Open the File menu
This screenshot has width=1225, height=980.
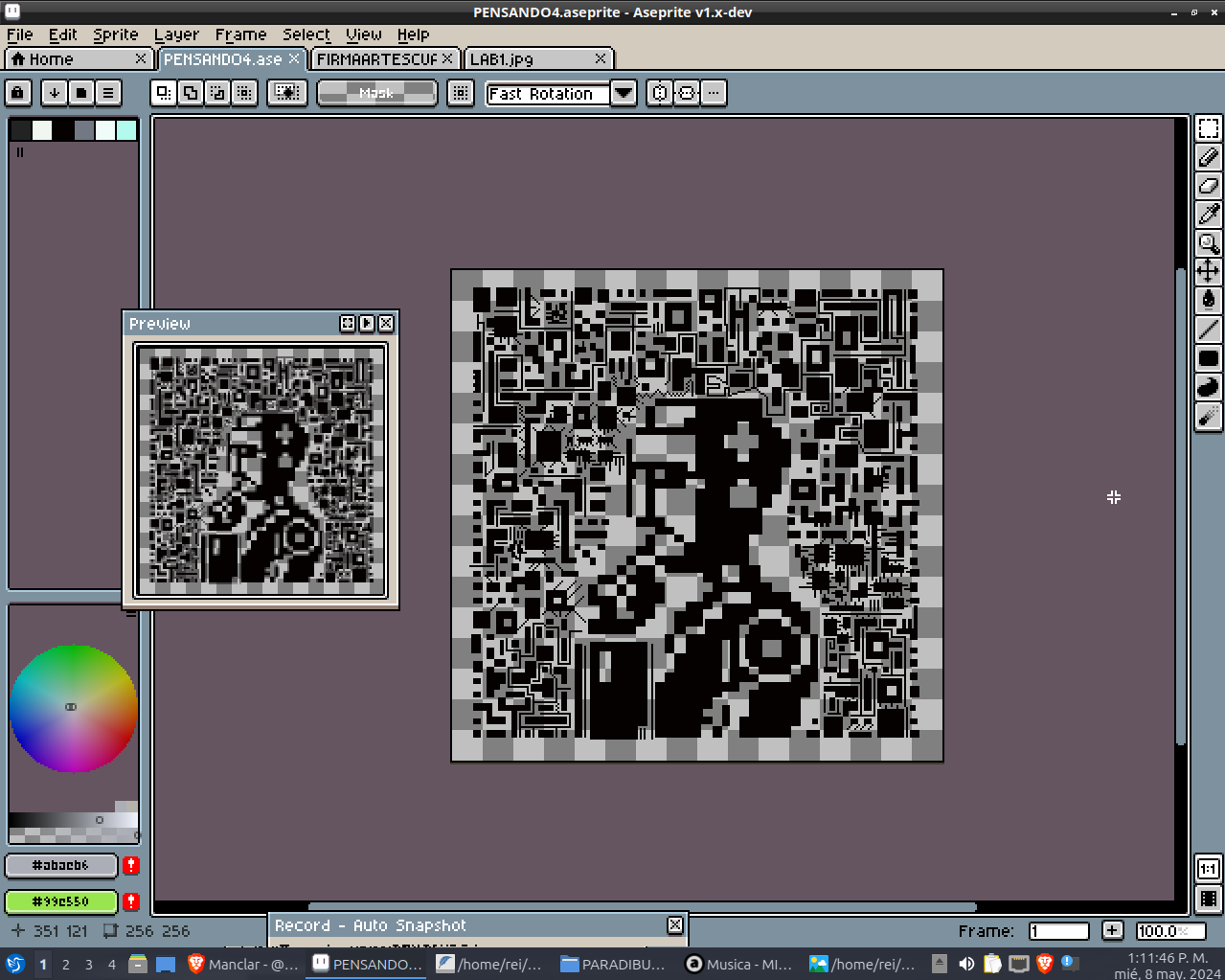pos(19,34)
